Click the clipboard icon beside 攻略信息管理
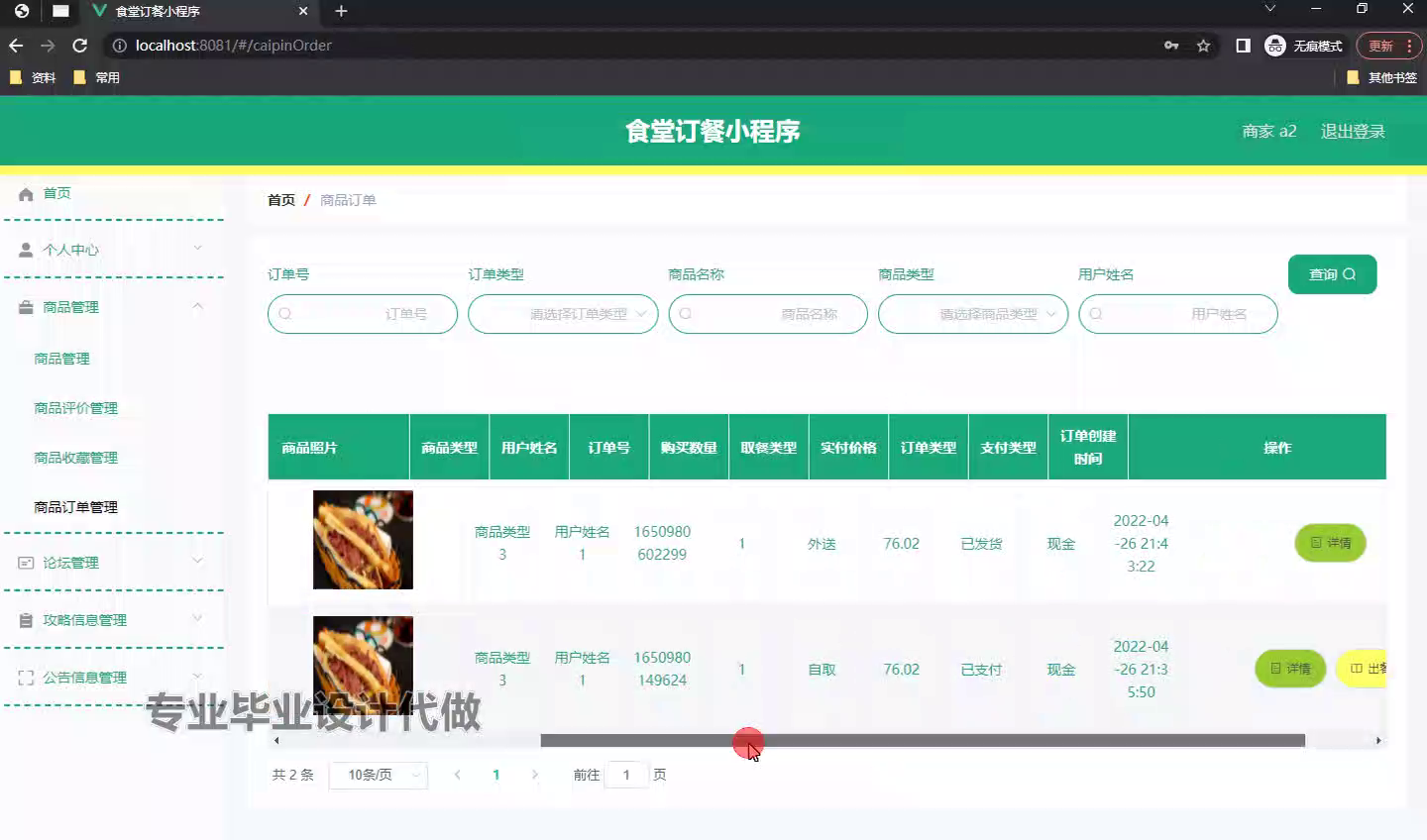Screen dimensions: 1427x840 pos(26,620)
